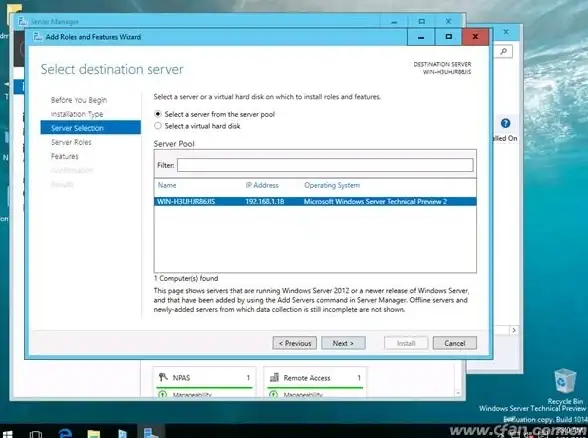This screenshot has width=588, height=438.
Task: Click the blue help question mark icon
Action: pos(506,123)
